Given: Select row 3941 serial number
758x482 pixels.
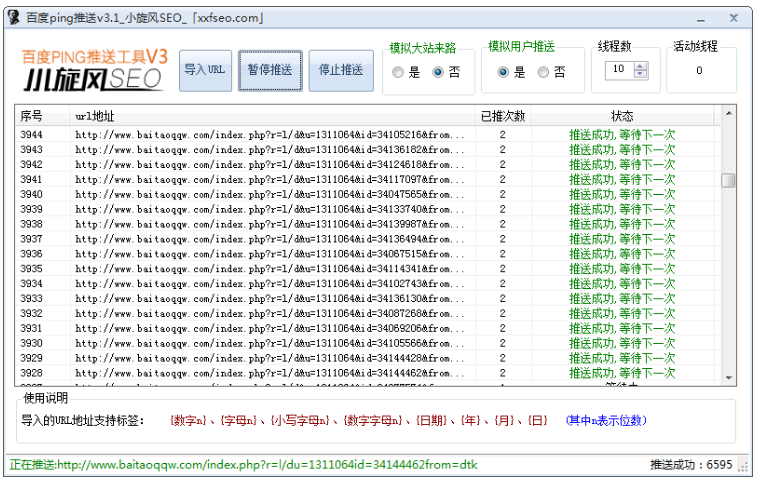Looking at the screenshot, I should (31, 180).
